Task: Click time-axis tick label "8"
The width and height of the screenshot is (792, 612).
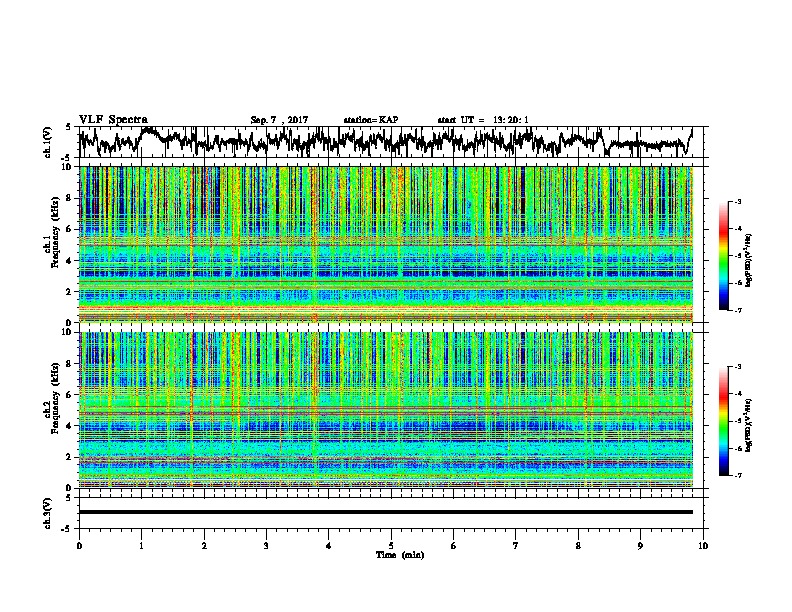Action: pyautogui.click(x=578, y=546)
